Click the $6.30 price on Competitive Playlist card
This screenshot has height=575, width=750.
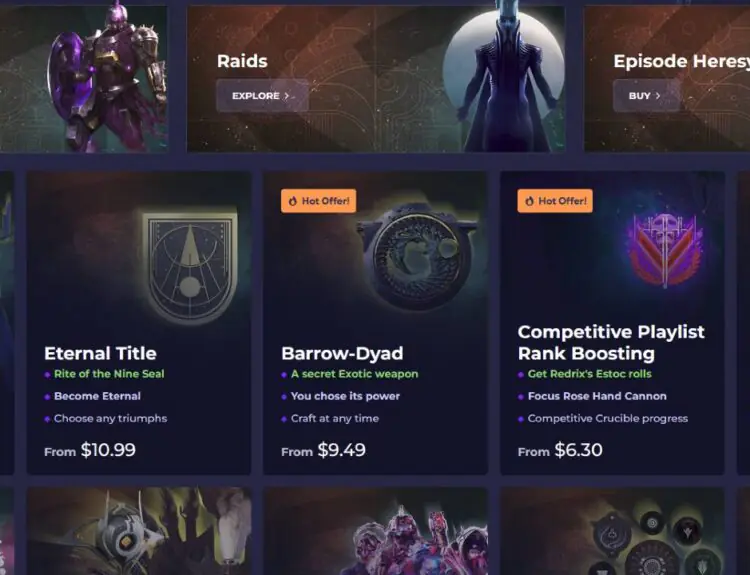578,450
